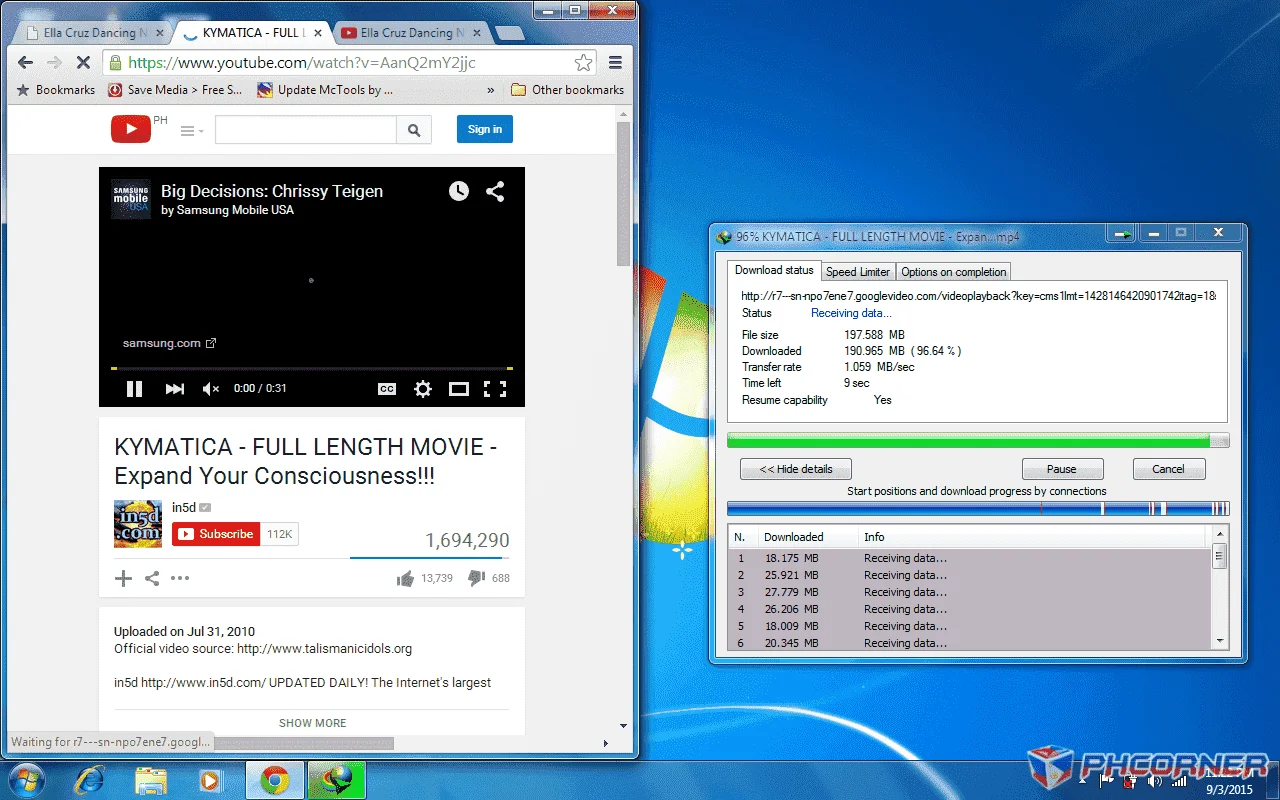Switch to theater mode
The height and width of the screenshot is (800, 1280).
point(459,389)
